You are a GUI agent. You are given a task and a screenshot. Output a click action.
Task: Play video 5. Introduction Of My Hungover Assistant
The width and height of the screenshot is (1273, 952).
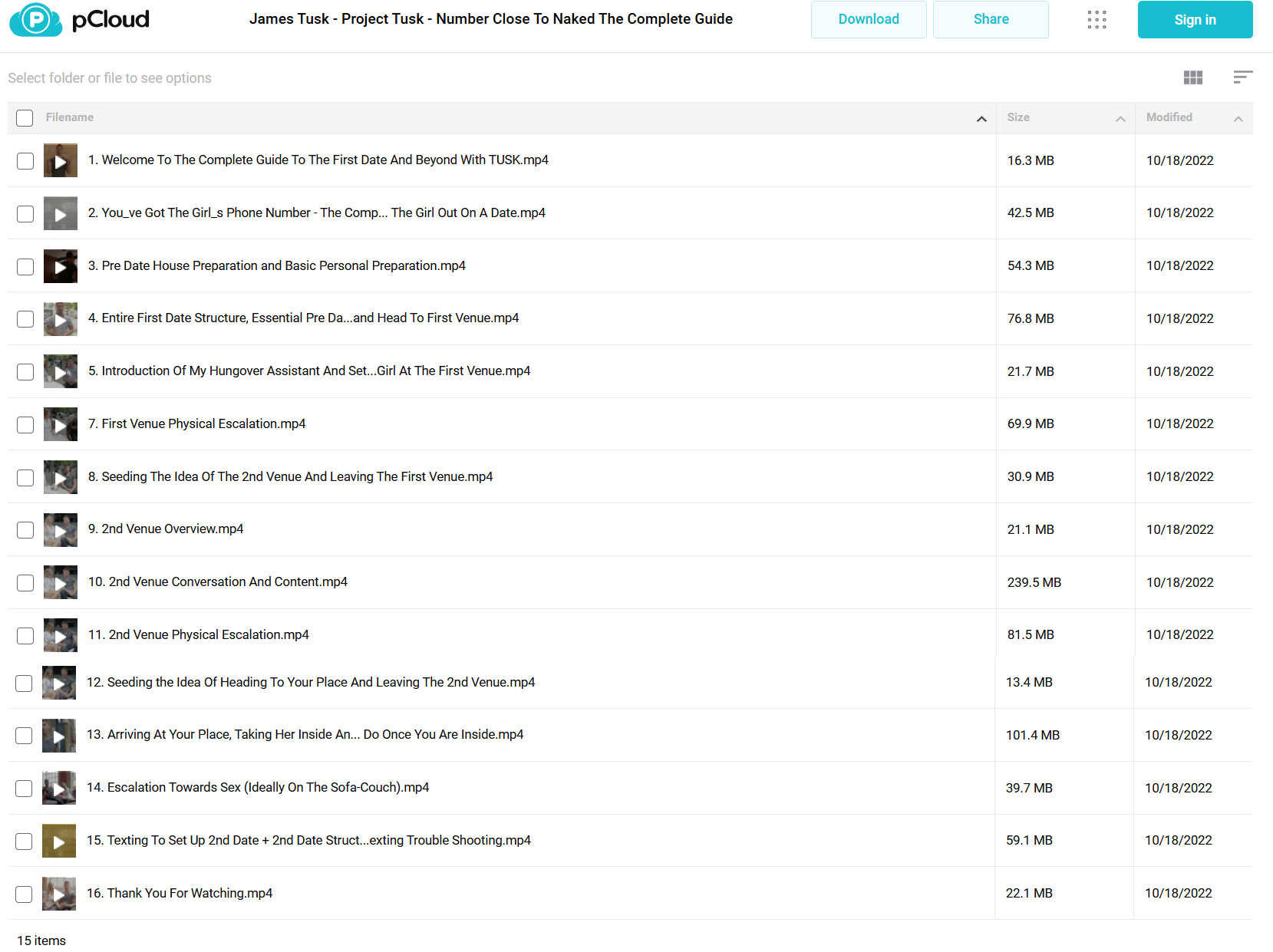click(61, 371)
